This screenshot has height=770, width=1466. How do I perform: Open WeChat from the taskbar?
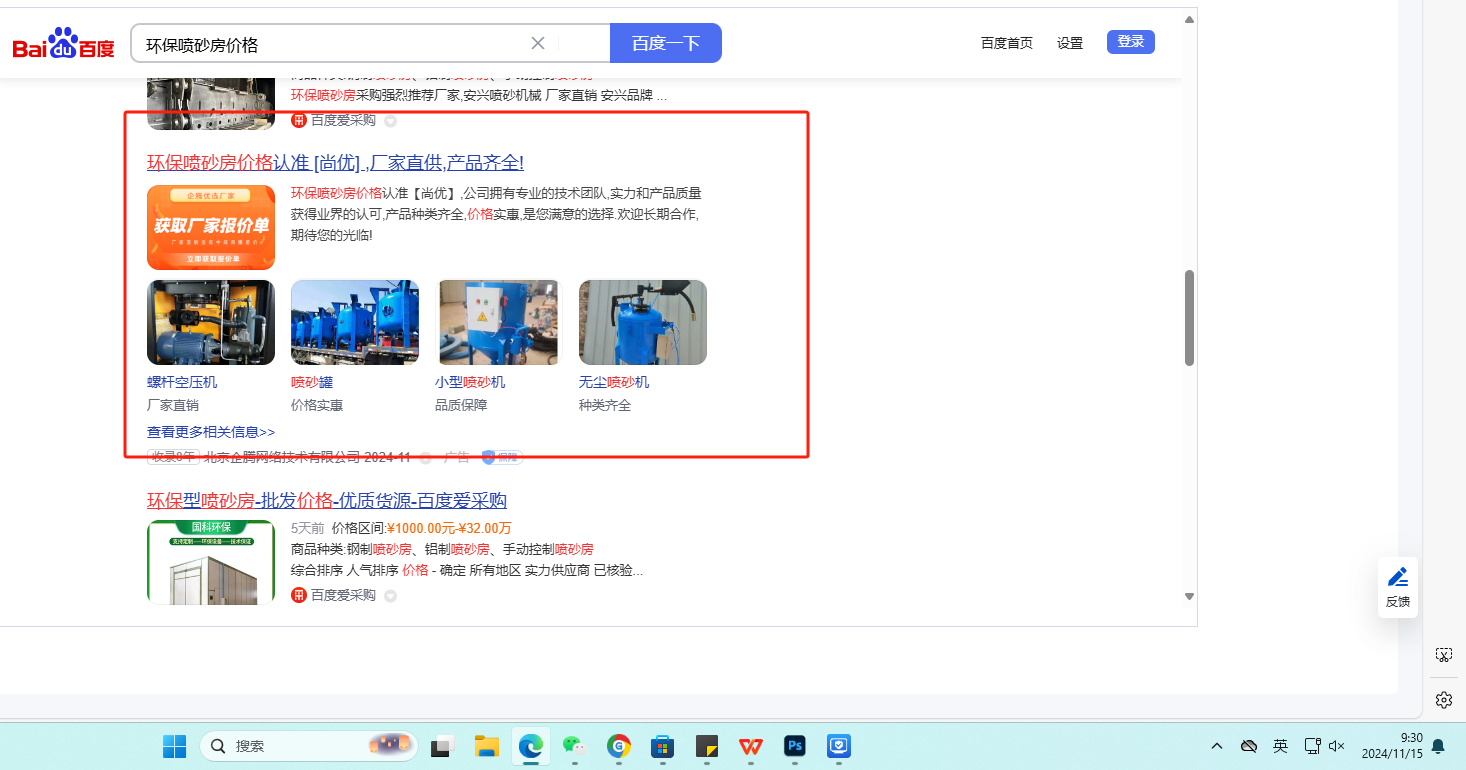(572, 746)
